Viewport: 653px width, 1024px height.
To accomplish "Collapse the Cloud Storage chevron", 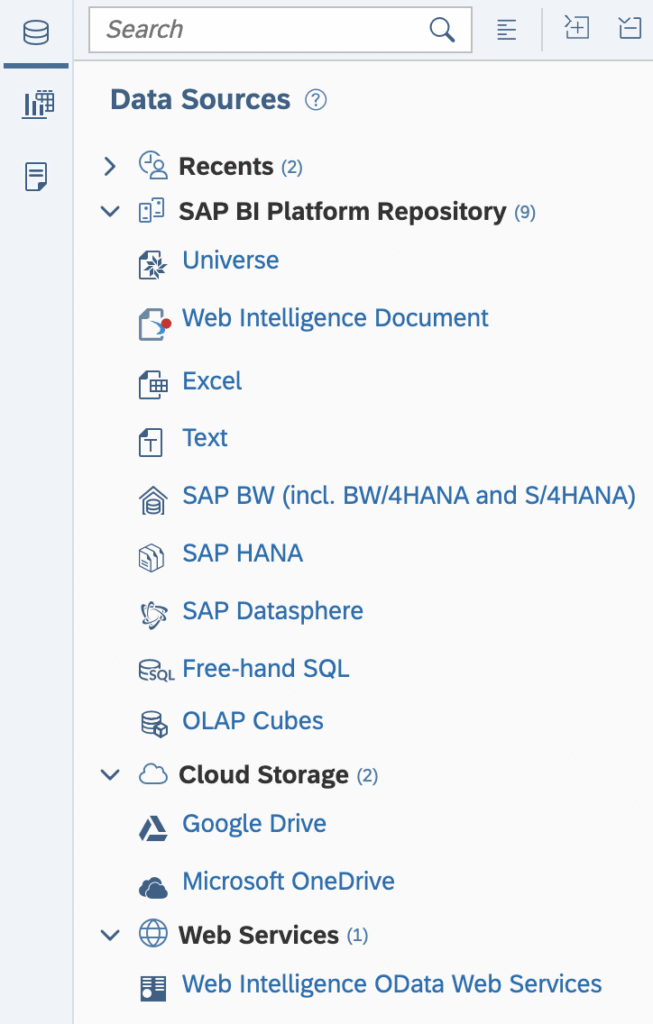I will pos(110,775).
